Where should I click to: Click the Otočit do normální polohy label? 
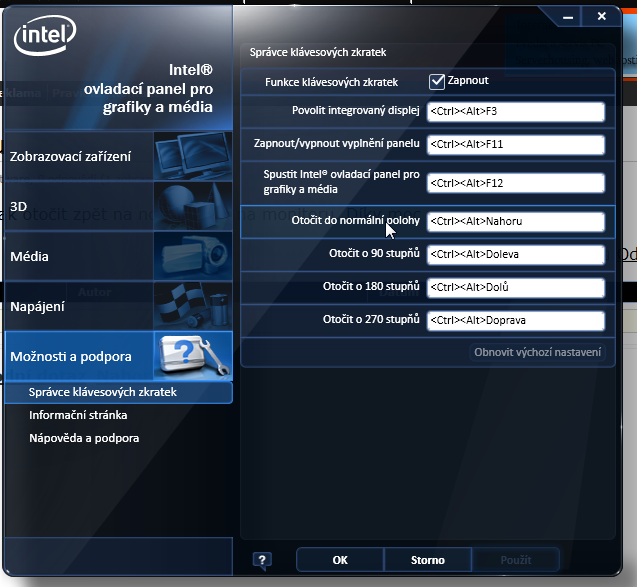click(355, 221)
